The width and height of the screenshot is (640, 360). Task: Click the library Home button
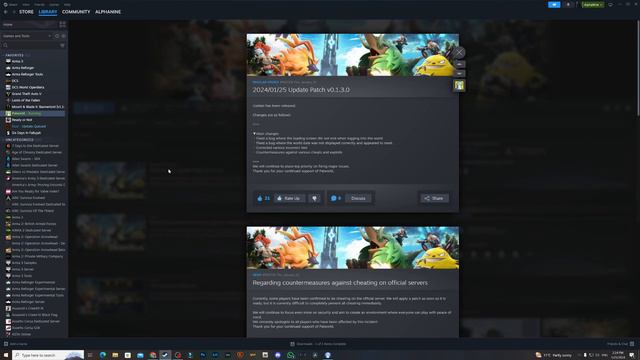pyautogui.click(x=29, y=24)
